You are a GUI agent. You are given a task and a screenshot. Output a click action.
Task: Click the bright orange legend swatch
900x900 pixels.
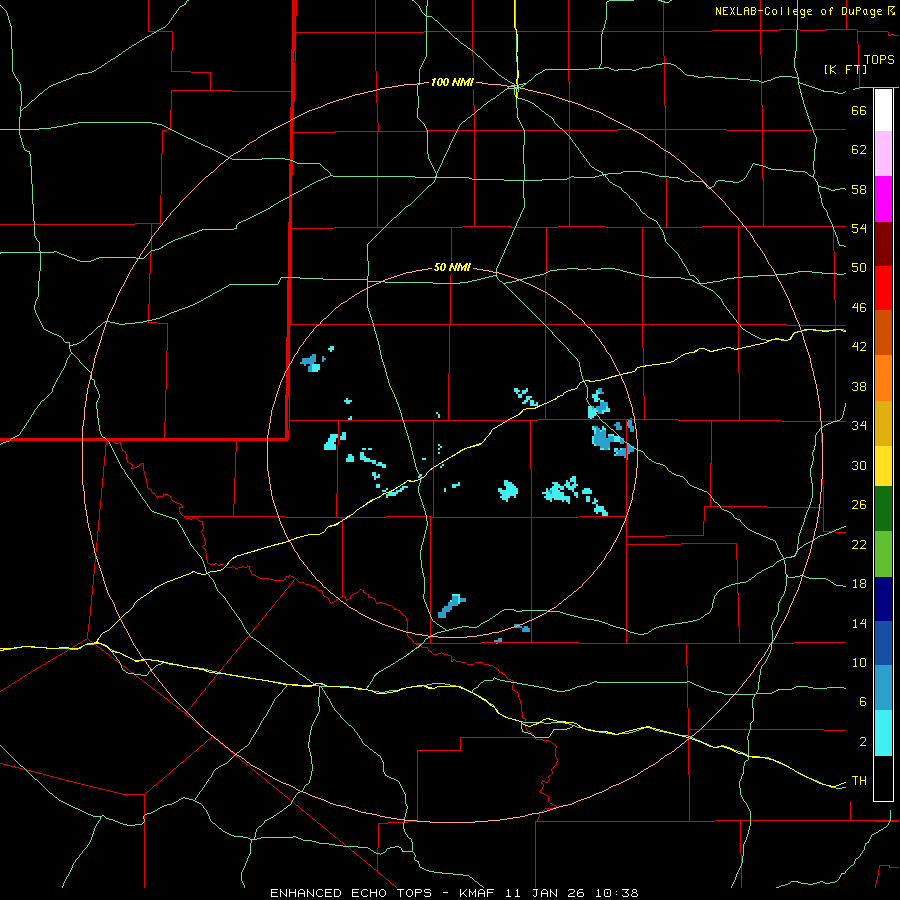point(883,378)
